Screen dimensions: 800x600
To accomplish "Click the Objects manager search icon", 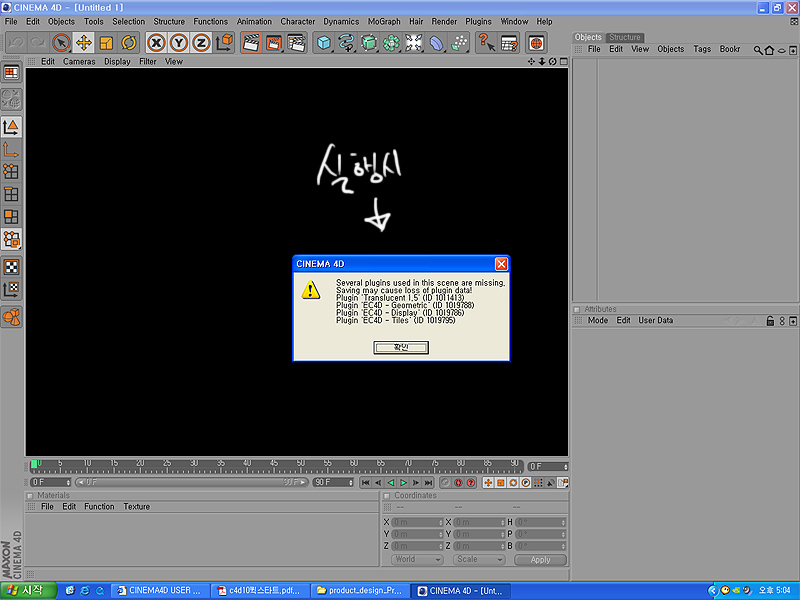I will [758, 50].
